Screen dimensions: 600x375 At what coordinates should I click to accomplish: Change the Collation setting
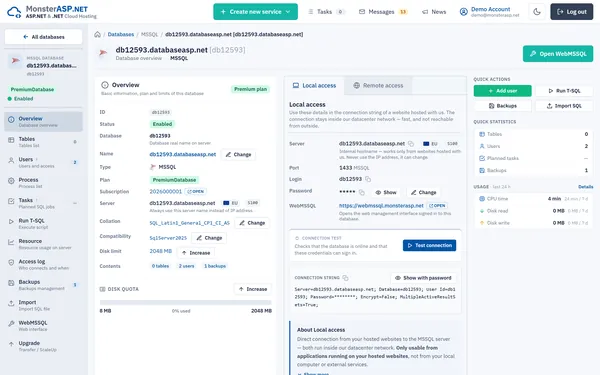[252, 223]
